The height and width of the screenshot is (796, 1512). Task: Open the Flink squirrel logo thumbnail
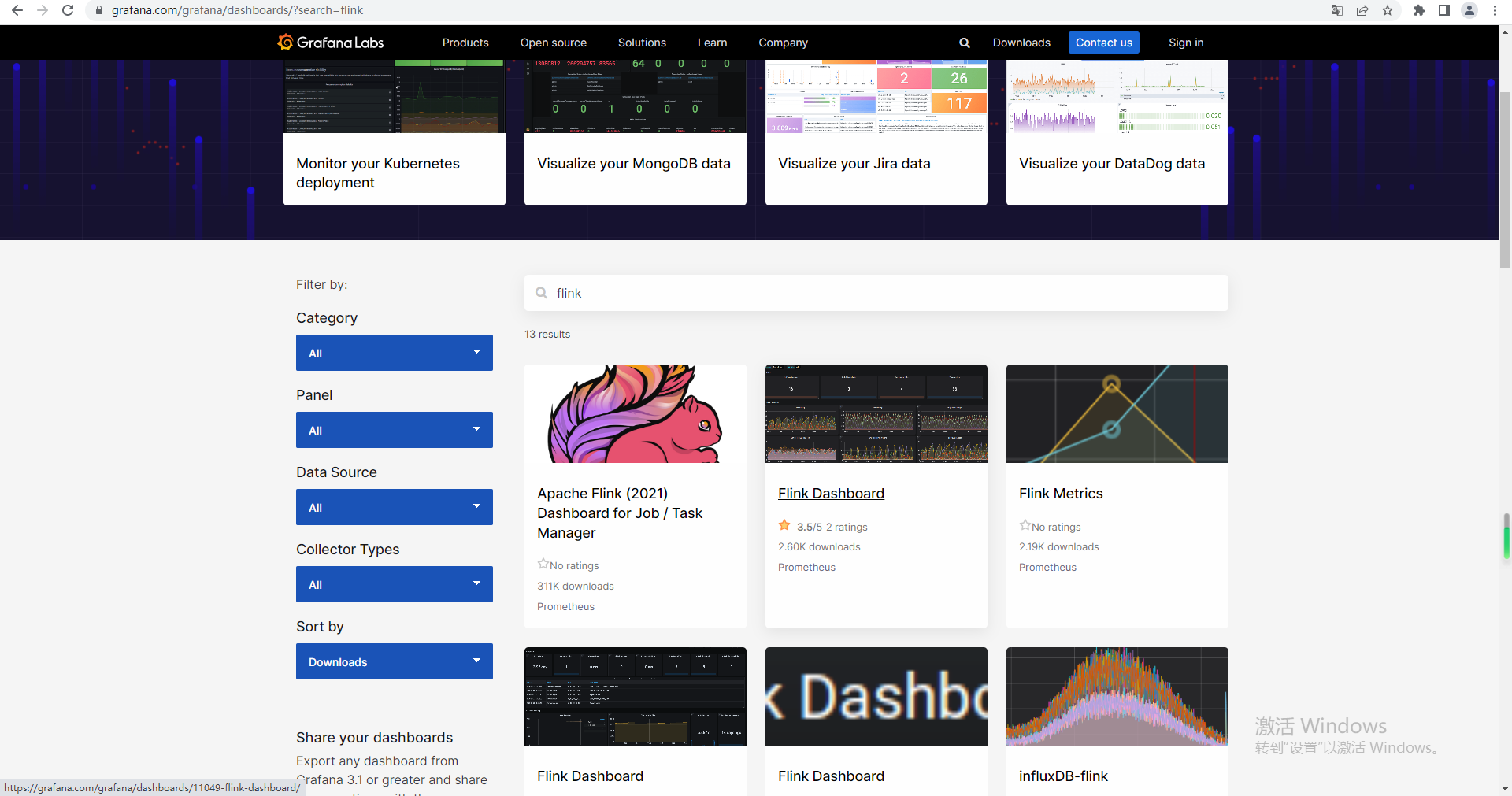pos(636,413)
